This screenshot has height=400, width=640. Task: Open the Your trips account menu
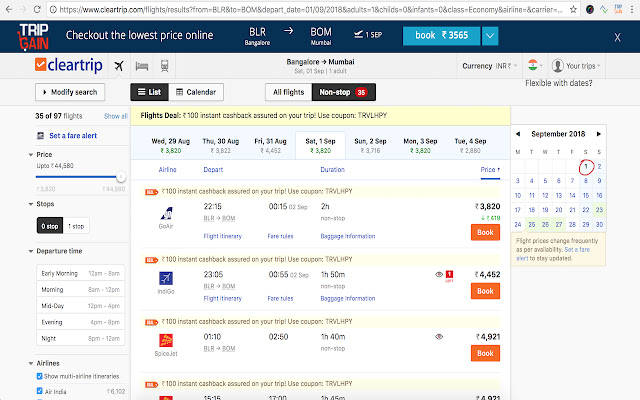click(576, 66)
